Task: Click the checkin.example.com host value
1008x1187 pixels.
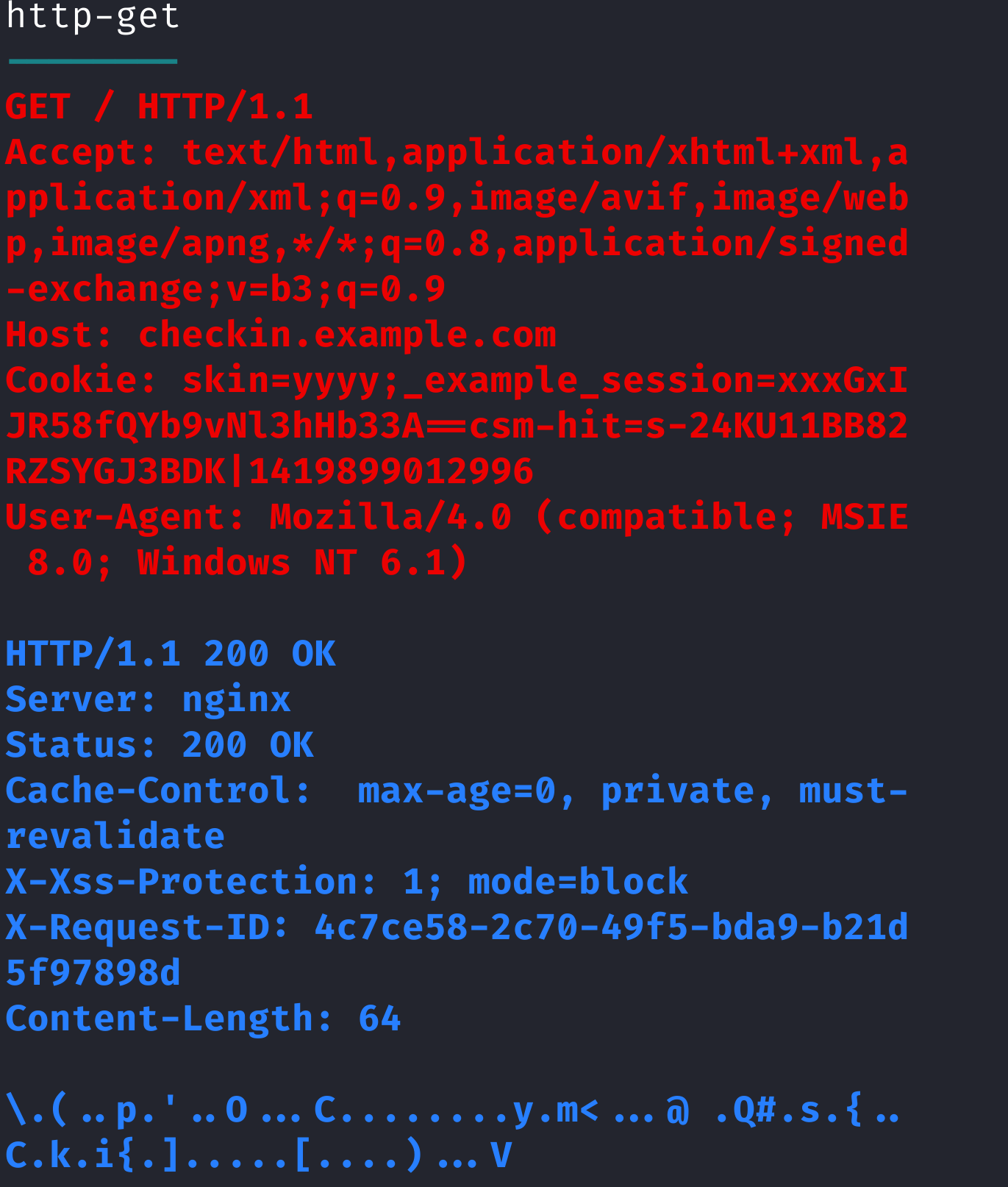Action: pos(347,335)
